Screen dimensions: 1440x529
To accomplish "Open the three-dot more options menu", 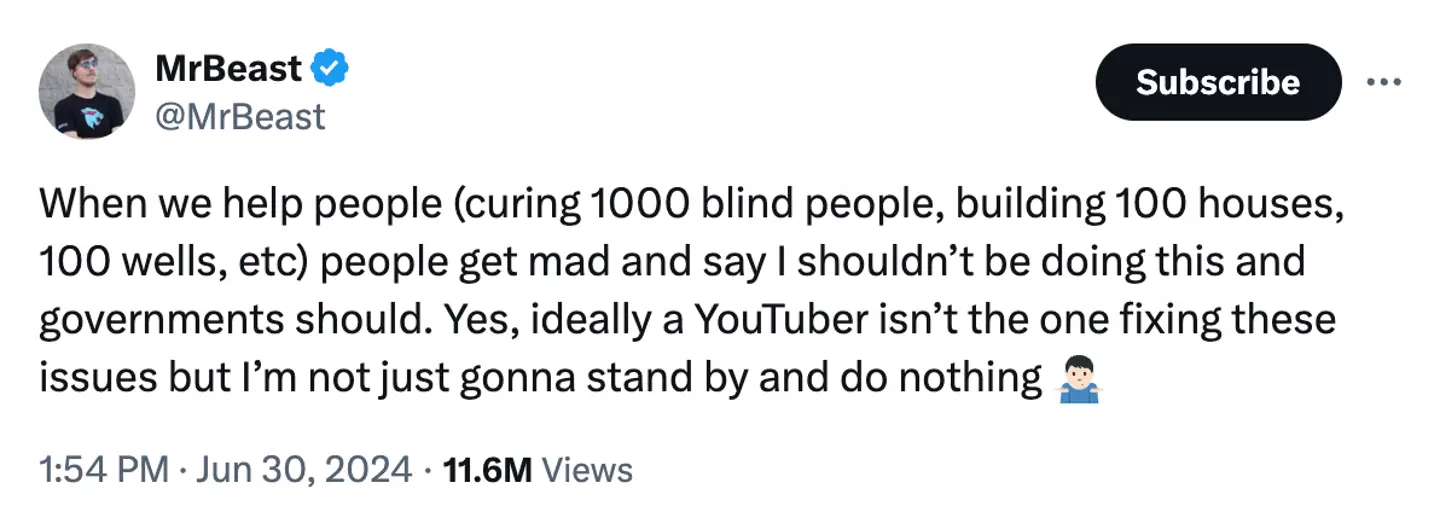I will point(1386,81).
